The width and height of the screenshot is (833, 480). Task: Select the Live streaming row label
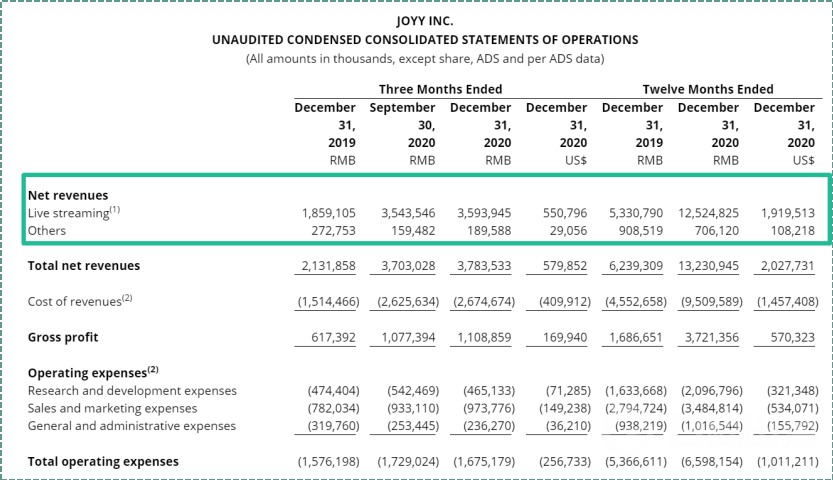point(72,213)
